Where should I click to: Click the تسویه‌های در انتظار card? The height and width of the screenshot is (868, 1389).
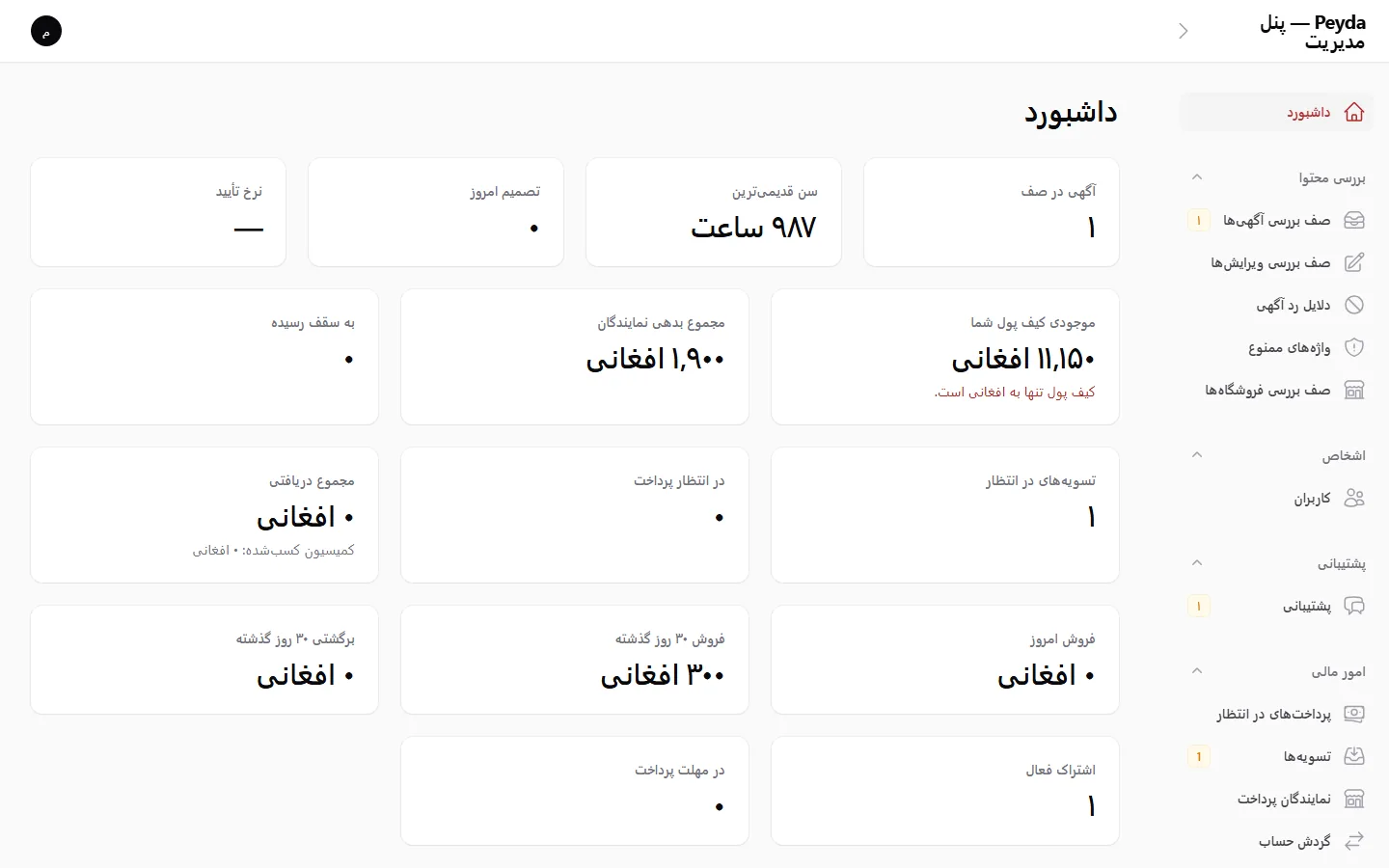tap(945, 515)
